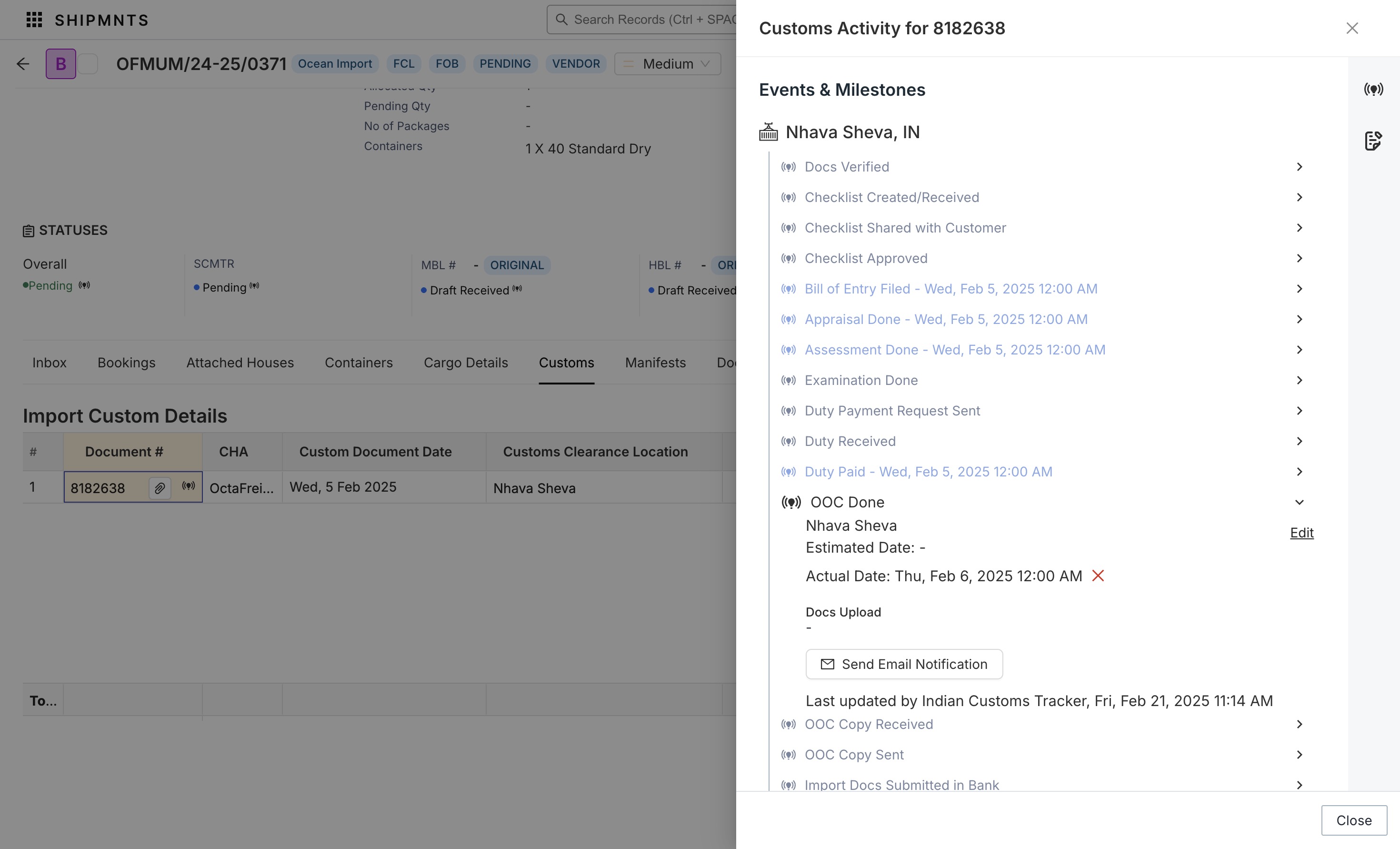Click the FOB tag
Image resolution: width=1400 pixels, height=849 pixels.
(x=447, y=64)
